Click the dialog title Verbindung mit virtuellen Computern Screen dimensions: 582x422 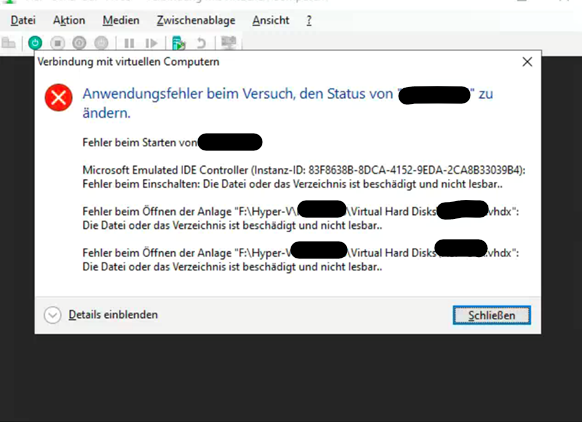coord(128,62)
